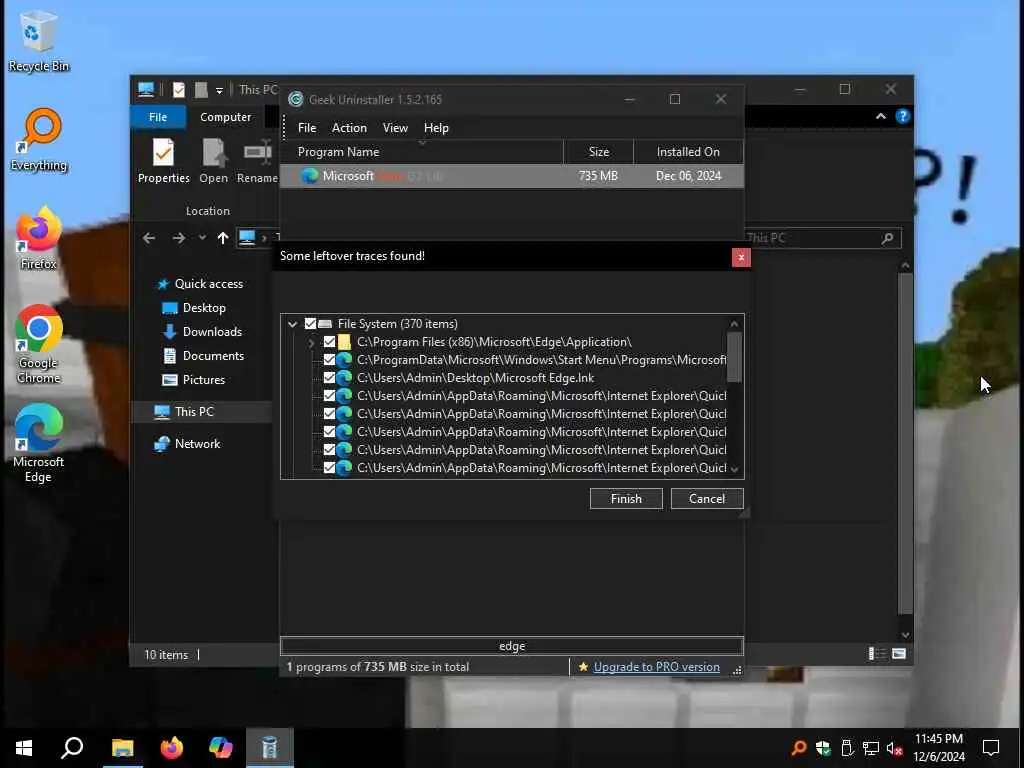Go back in File Explorer navigation
The height and width of the screenshot is (768, 1024).
(x=149, y=238)
